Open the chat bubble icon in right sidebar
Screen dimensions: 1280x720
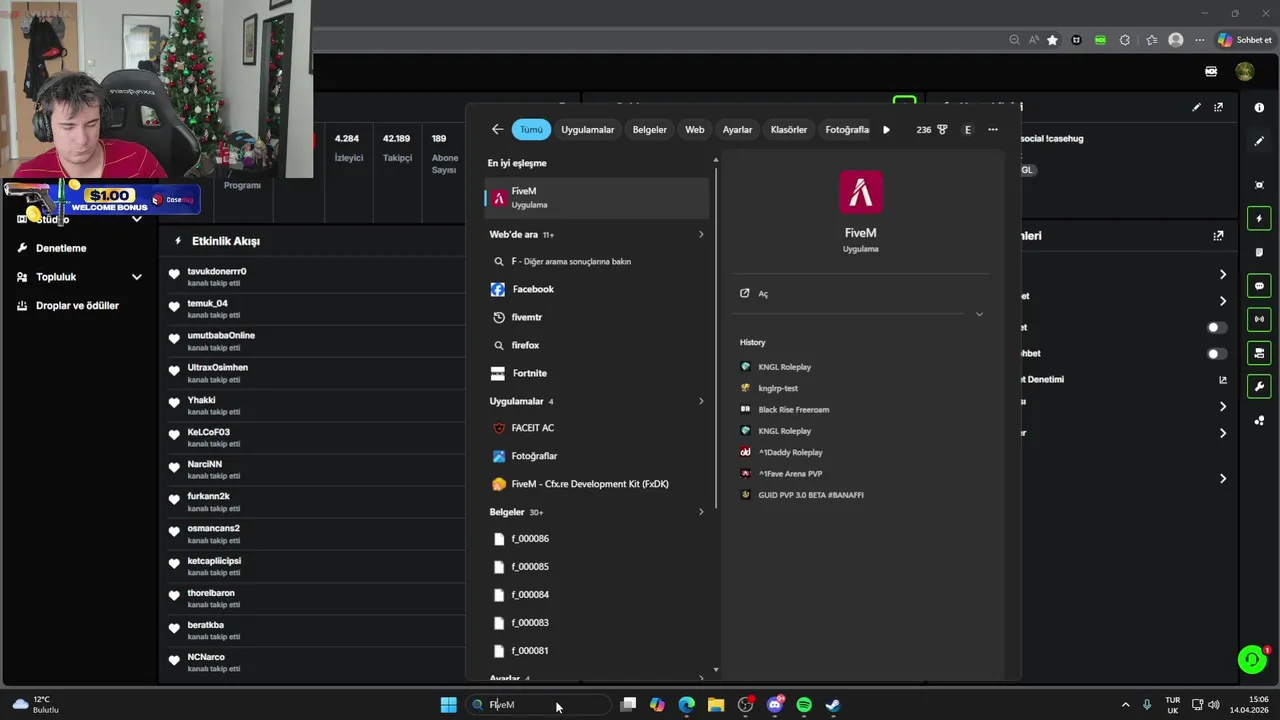click(1259, 286)
